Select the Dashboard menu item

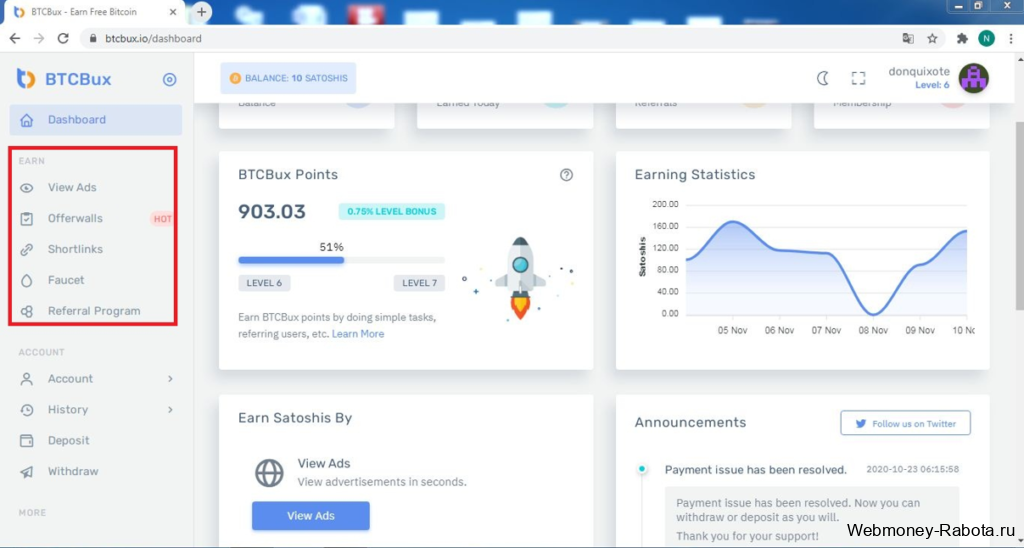tap(96, 120)
